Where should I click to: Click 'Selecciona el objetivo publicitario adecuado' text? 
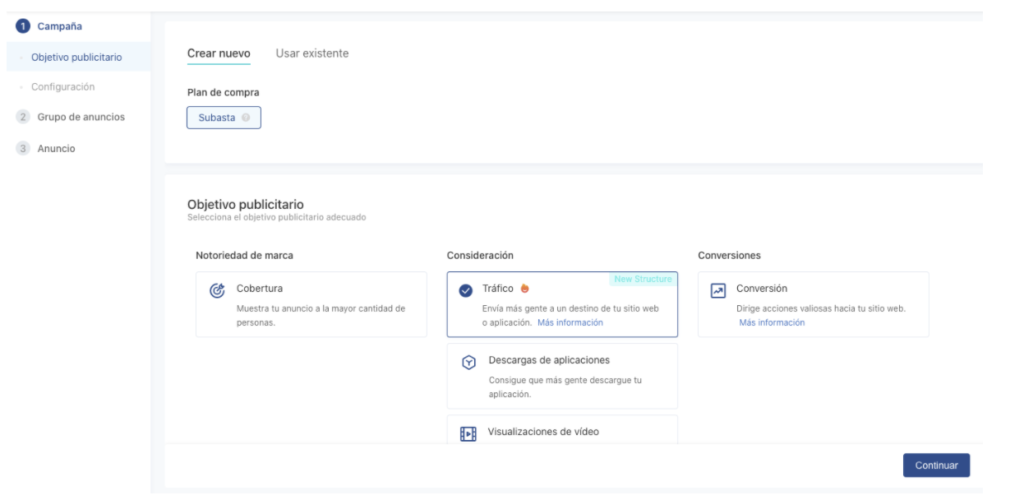[x=276, y=217]
